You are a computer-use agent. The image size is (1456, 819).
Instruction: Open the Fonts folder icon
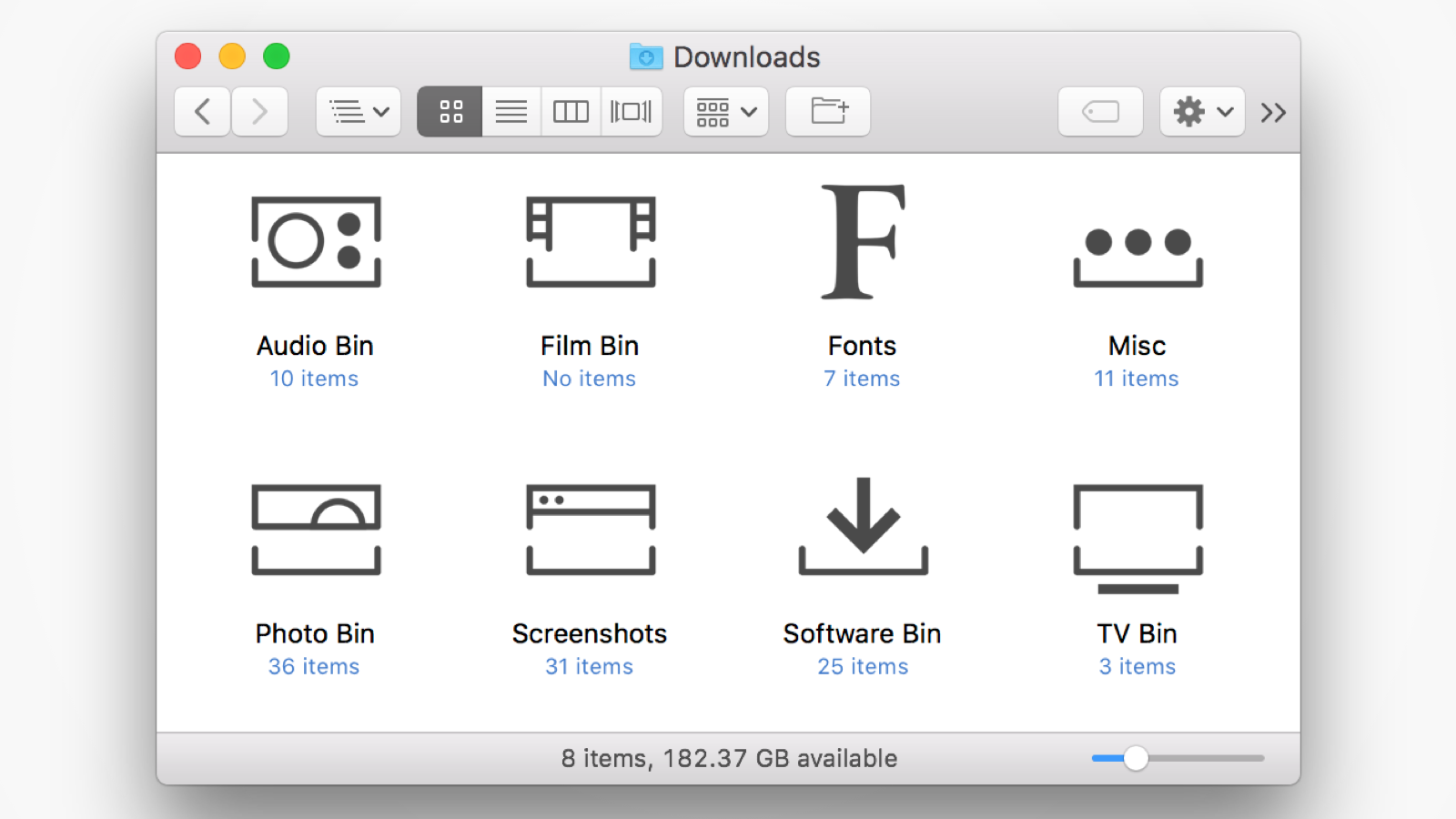click(863, 242)
